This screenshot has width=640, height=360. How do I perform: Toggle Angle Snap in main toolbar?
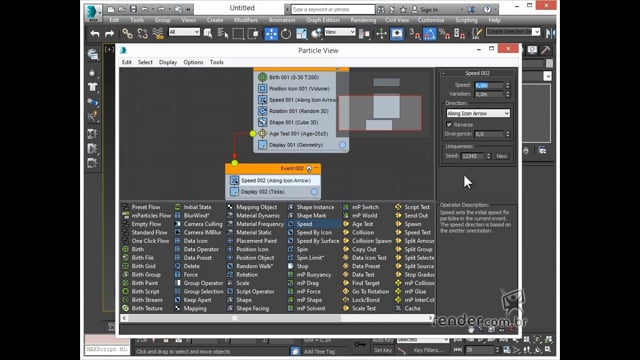pos(429,34)
